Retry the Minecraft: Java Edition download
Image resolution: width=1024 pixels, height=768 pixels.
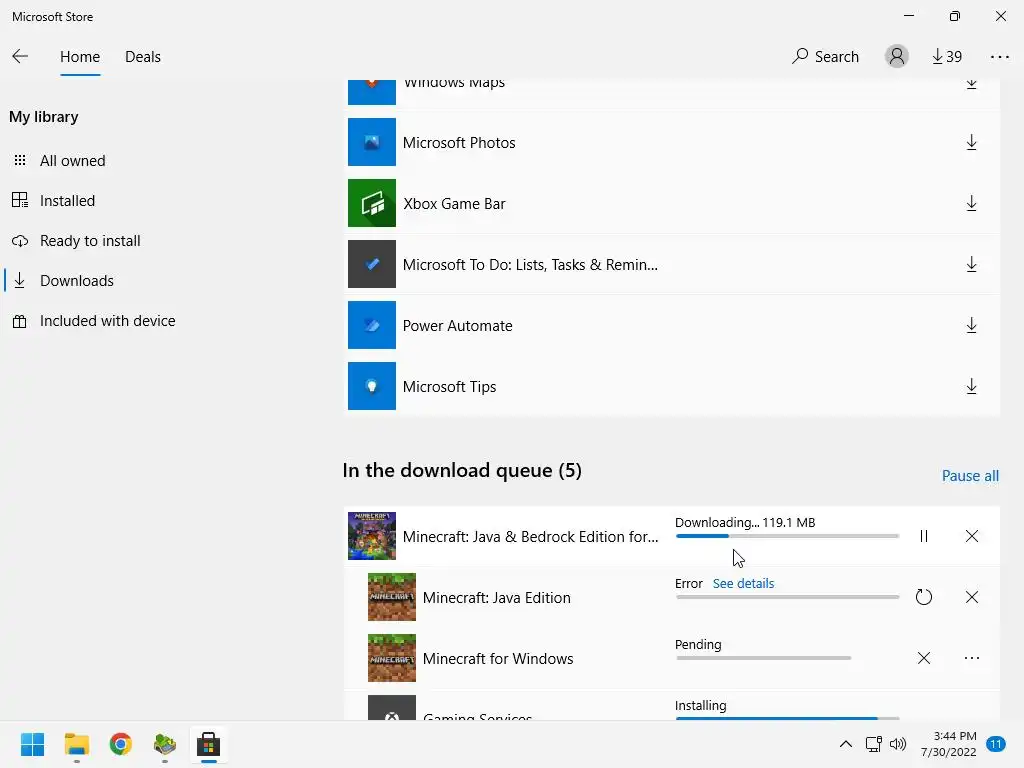(923, 597)
